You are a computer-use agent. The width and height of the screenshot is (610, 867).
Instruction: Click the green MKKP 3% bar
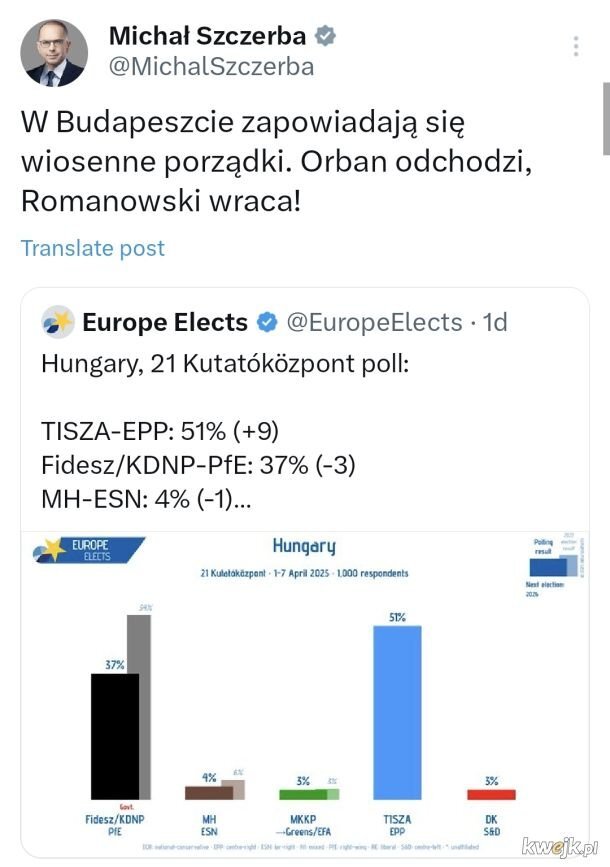click(303, 795)
